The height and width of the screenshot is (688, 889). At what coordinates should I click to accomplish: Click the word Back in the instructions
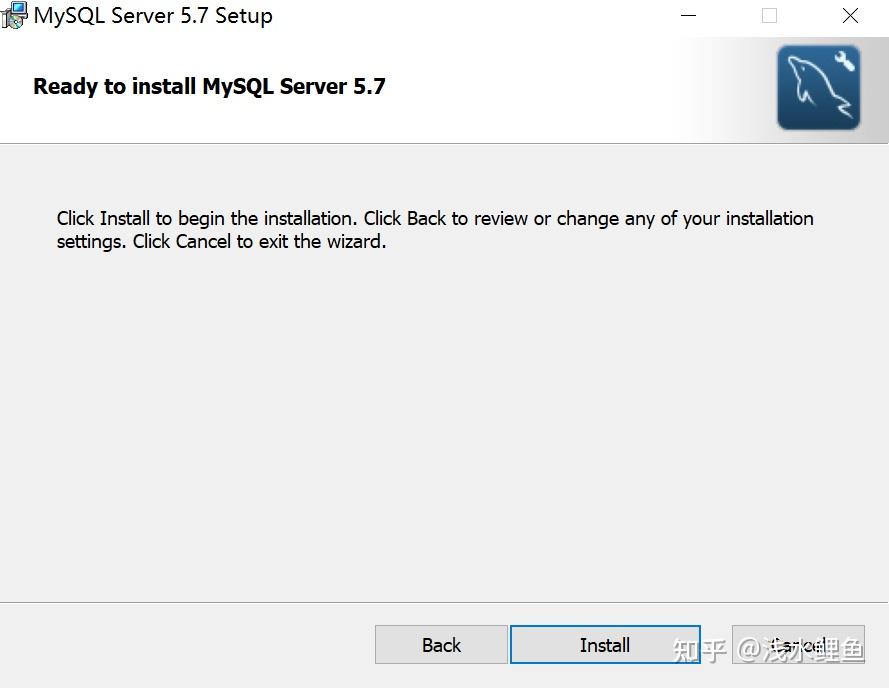426,218
